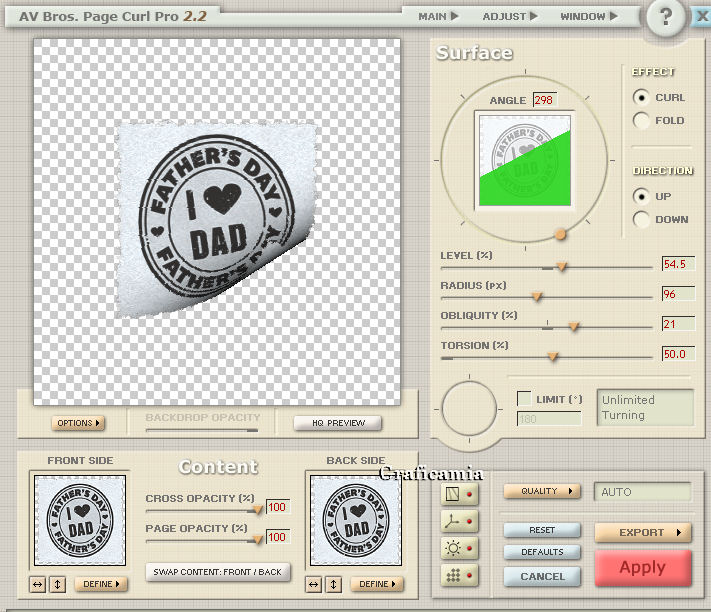Click the Cancel button
The height and width of the screenshot is (612, 711).
[x=542, y=577]
